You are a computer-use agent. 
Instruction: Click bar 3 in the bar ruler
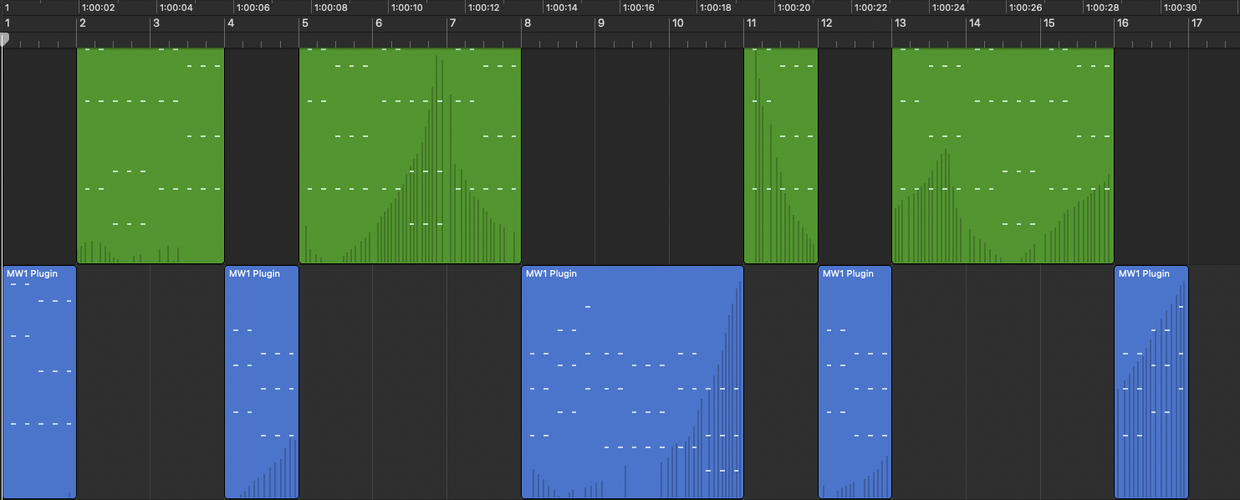click(157, 23)
